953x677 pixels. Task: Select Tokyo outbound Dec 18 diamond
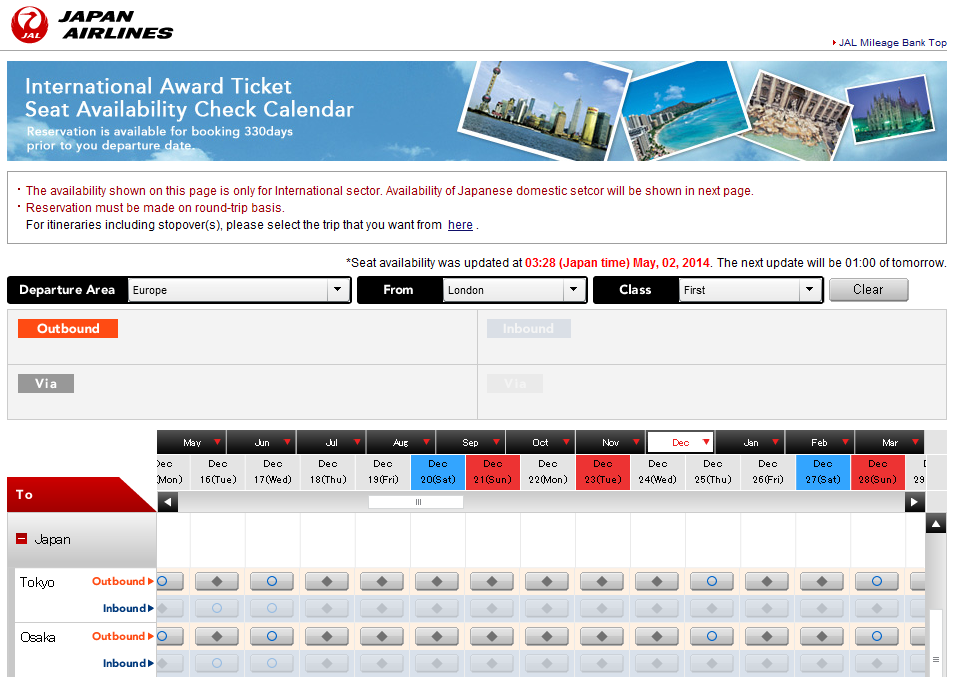click(x=327, y=582)
